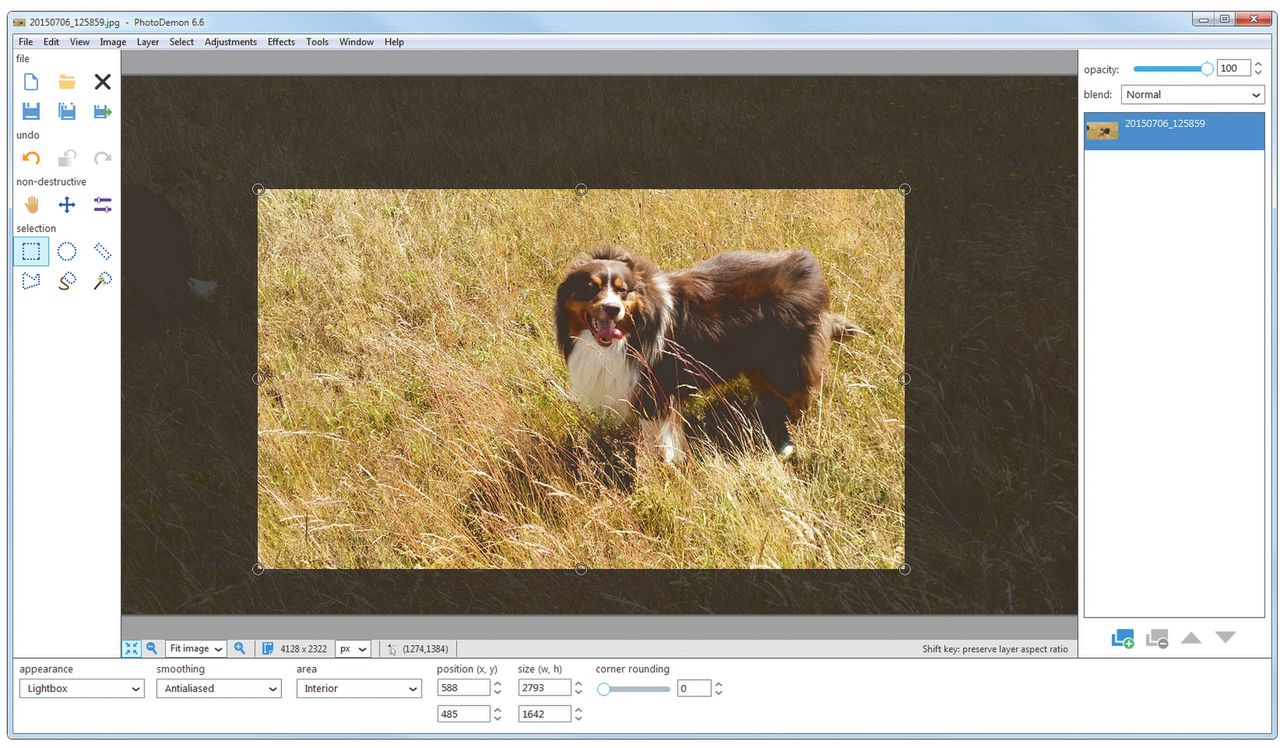Click the Save copy icon
This screenshot has height=748, width=1280.
click(67, 111)
